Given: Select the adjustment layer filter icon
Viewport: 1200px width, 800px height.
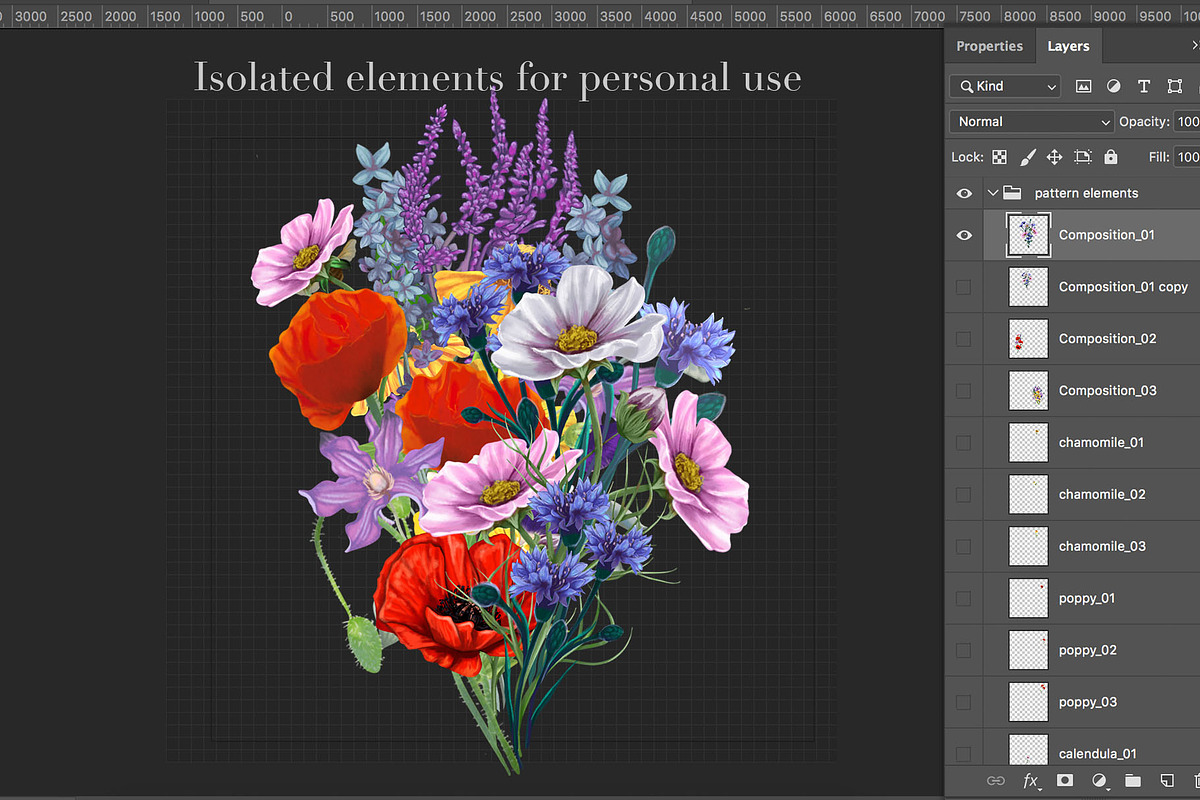Looking at the screenshot, I should pyautogui.click(x=1114, y=87).
